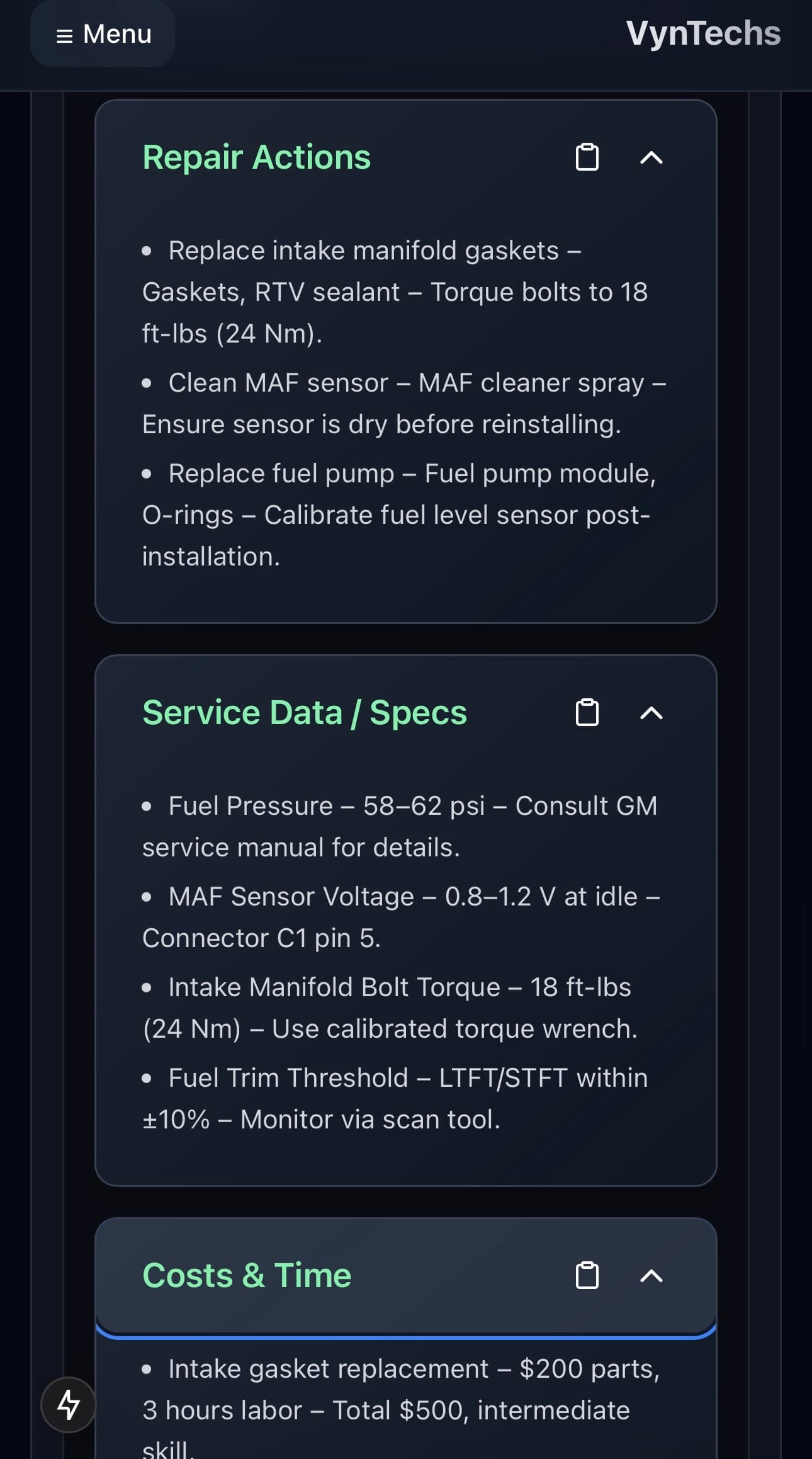The width and height of the screenshot is (812, 1459).
Task: Collapse the Repair Actions section
Action: click(x=652, y=157)
